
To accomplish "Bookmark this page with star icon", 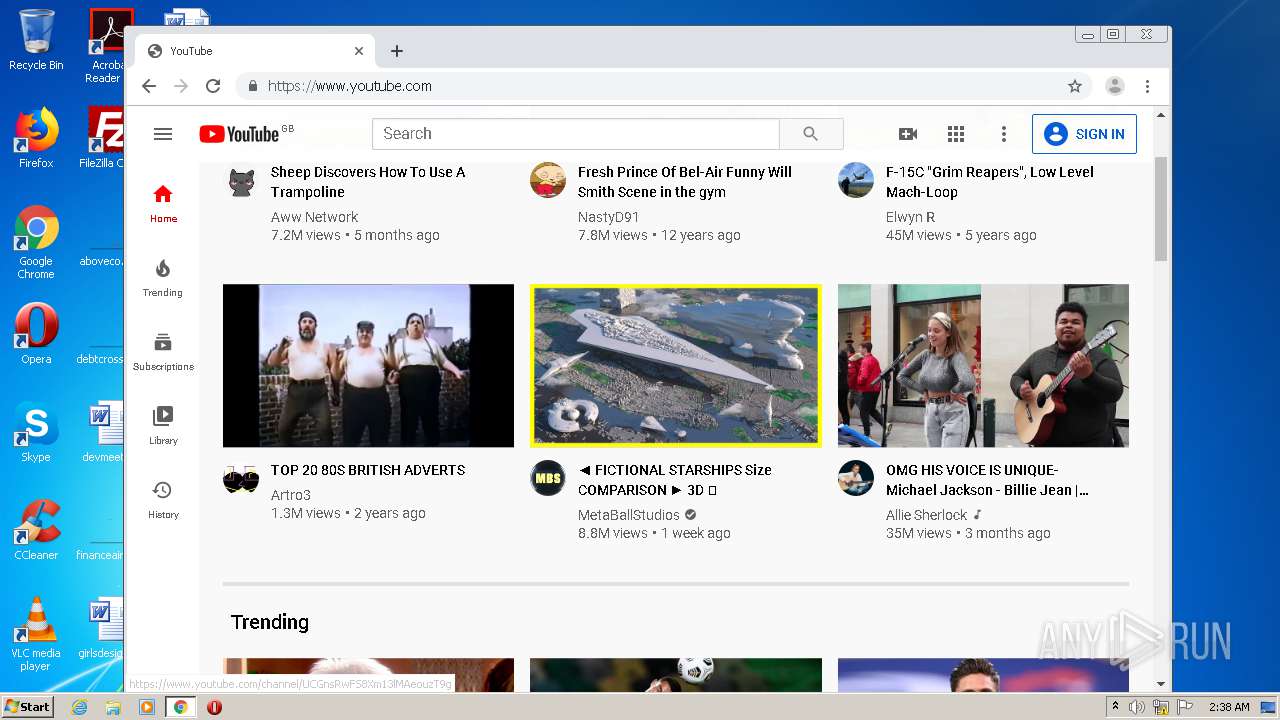I will (1075, 86).
